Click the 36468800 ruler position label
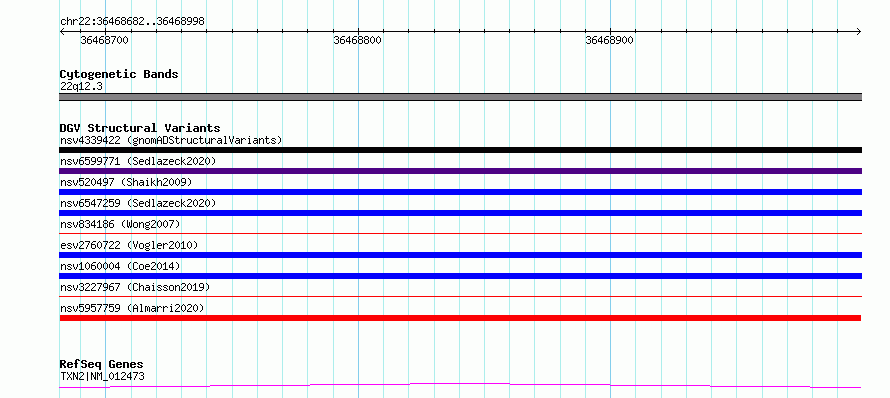The image size is (890, 398). [x=358, y=40]
